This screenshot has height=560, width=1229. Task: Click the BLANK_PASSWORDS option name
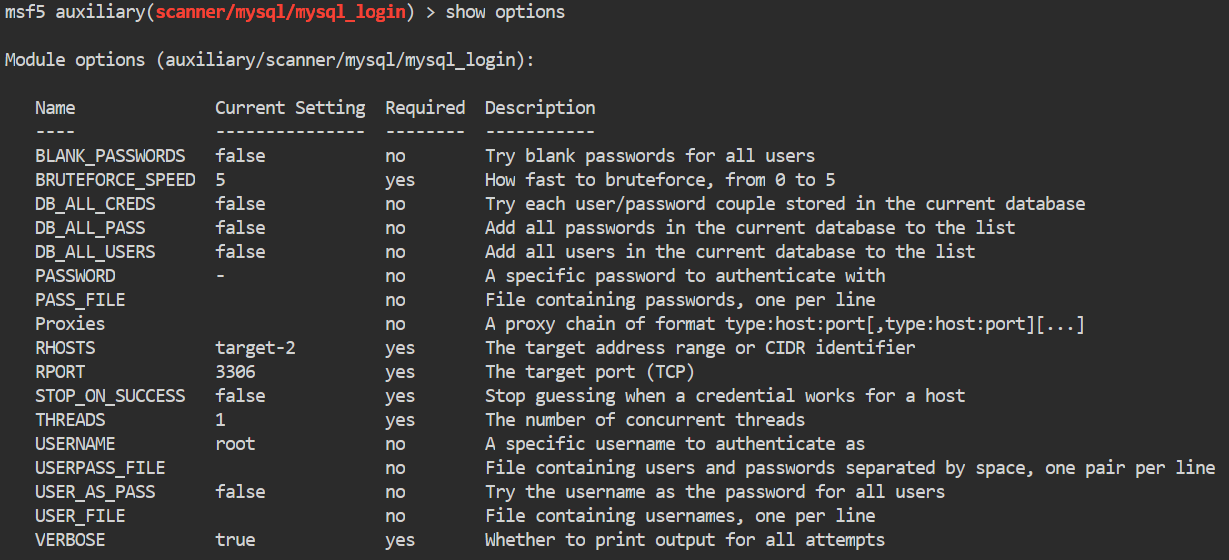110,156
